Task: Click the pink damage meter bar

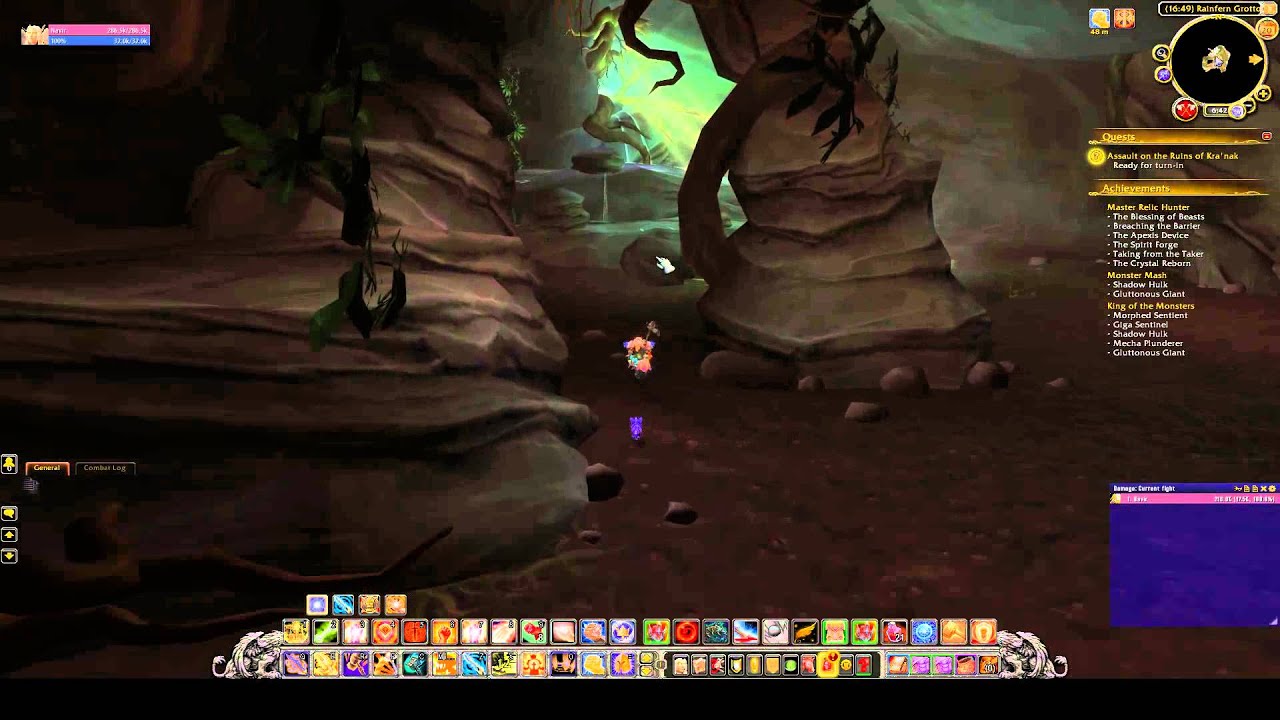Action: point(1194,498)
